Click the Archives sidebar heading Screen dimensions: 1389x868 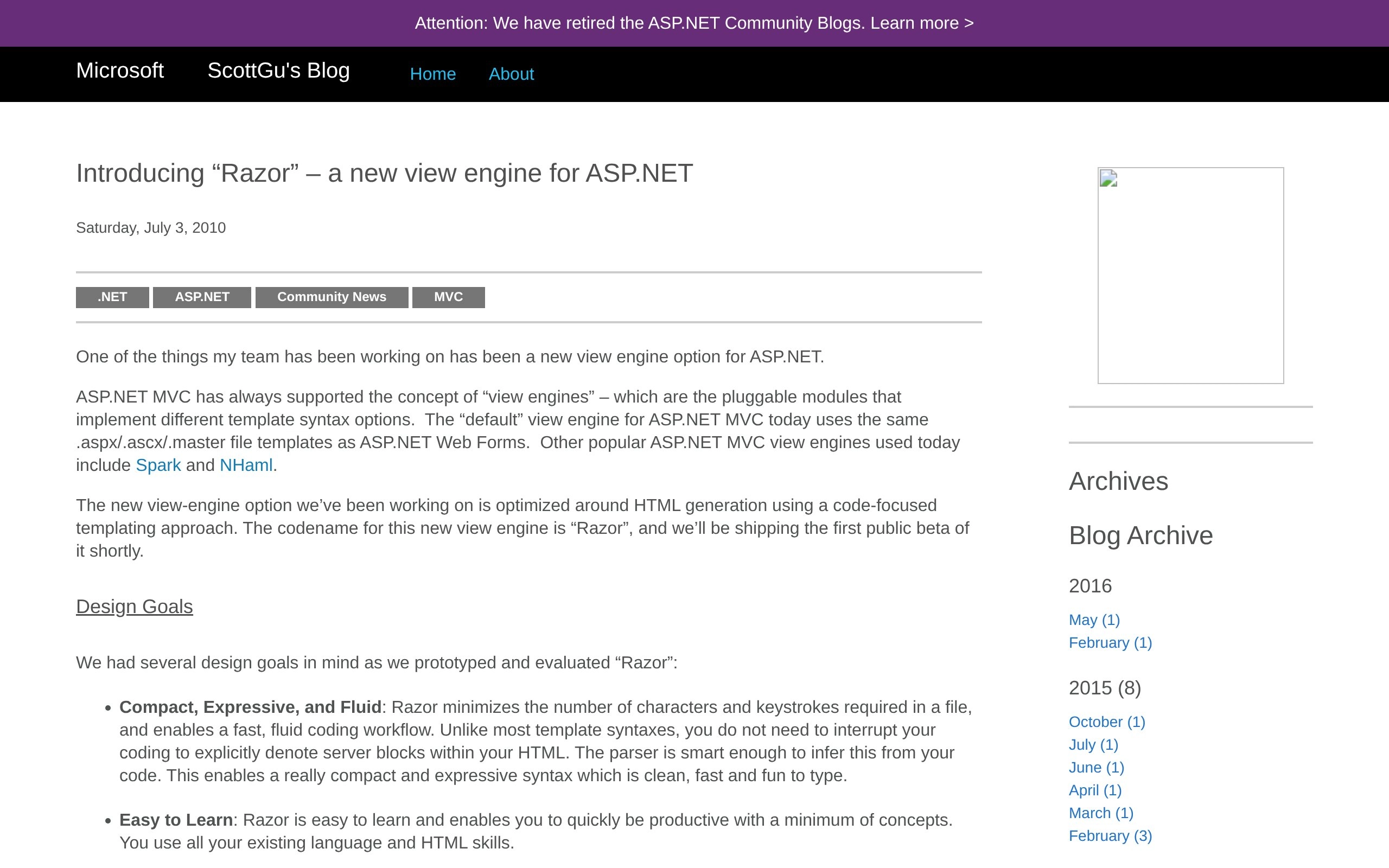pyautogui.click(x=1118, y=481)
